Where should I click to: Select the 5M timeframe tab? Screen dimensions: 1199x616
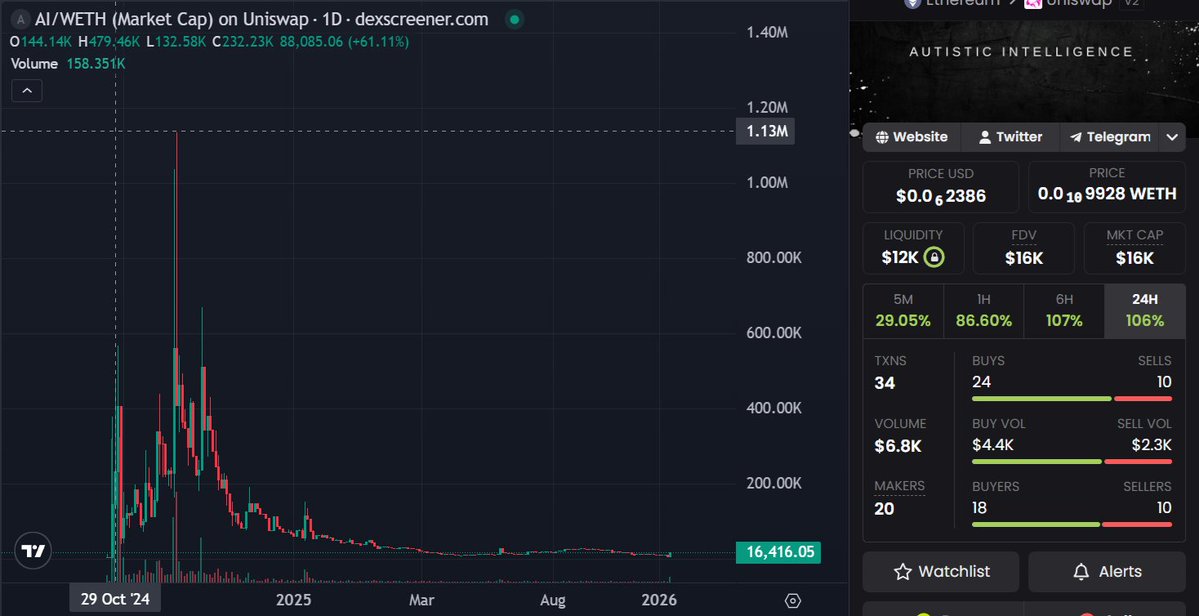click(903, 311)
